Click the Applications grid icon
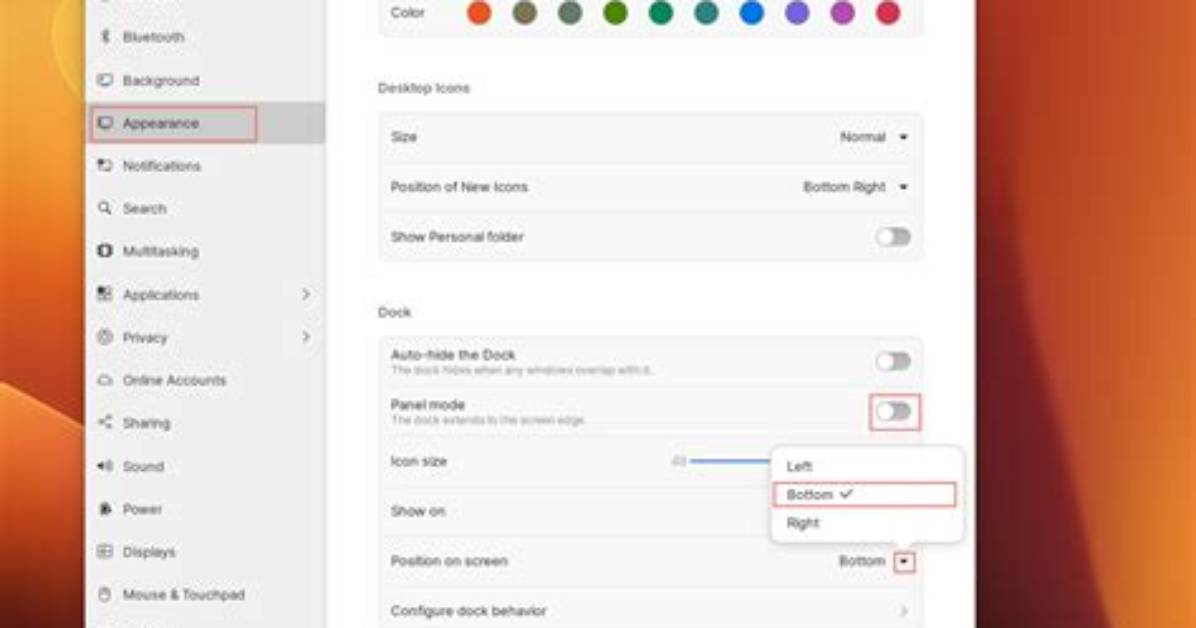 click(x=105, y=294)
